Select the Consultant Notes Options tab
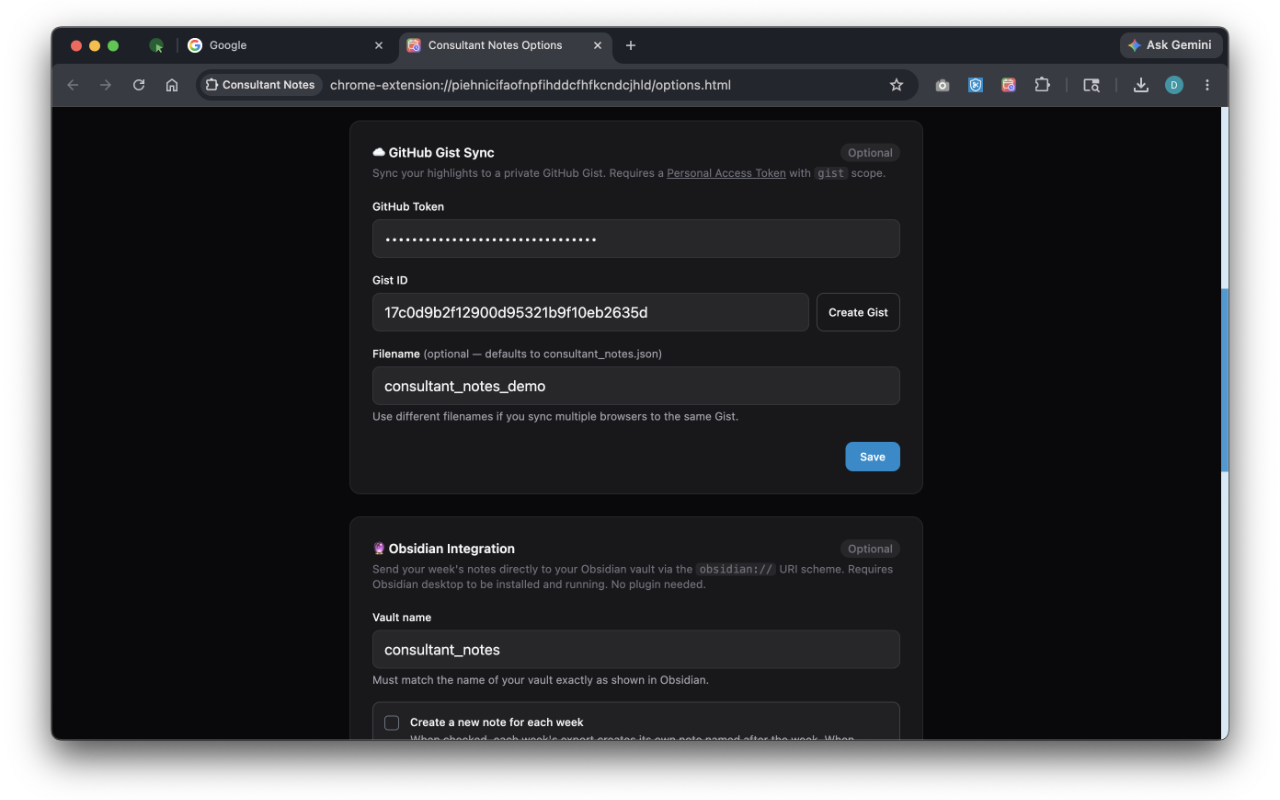Viewport: 1280px width, 800px height. pyautogui.click(x=505, y=45)
